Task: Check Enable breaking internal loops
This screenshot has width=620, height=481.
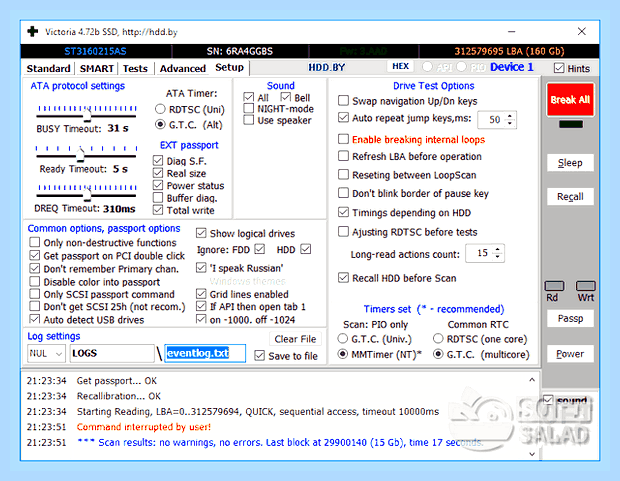Action: tap(343, 139)
